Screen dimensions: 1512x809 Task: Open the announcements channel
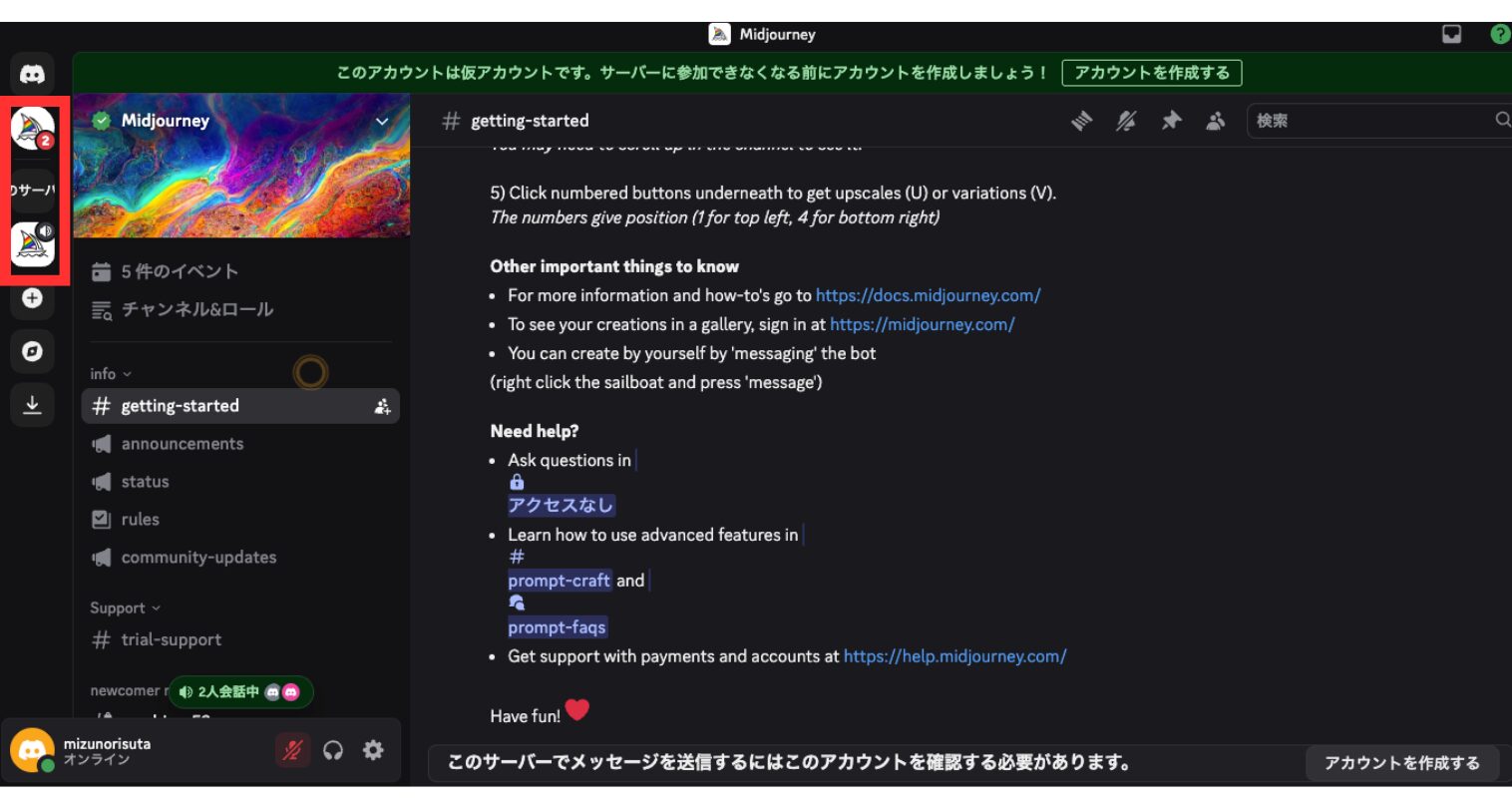click(240, 444)
